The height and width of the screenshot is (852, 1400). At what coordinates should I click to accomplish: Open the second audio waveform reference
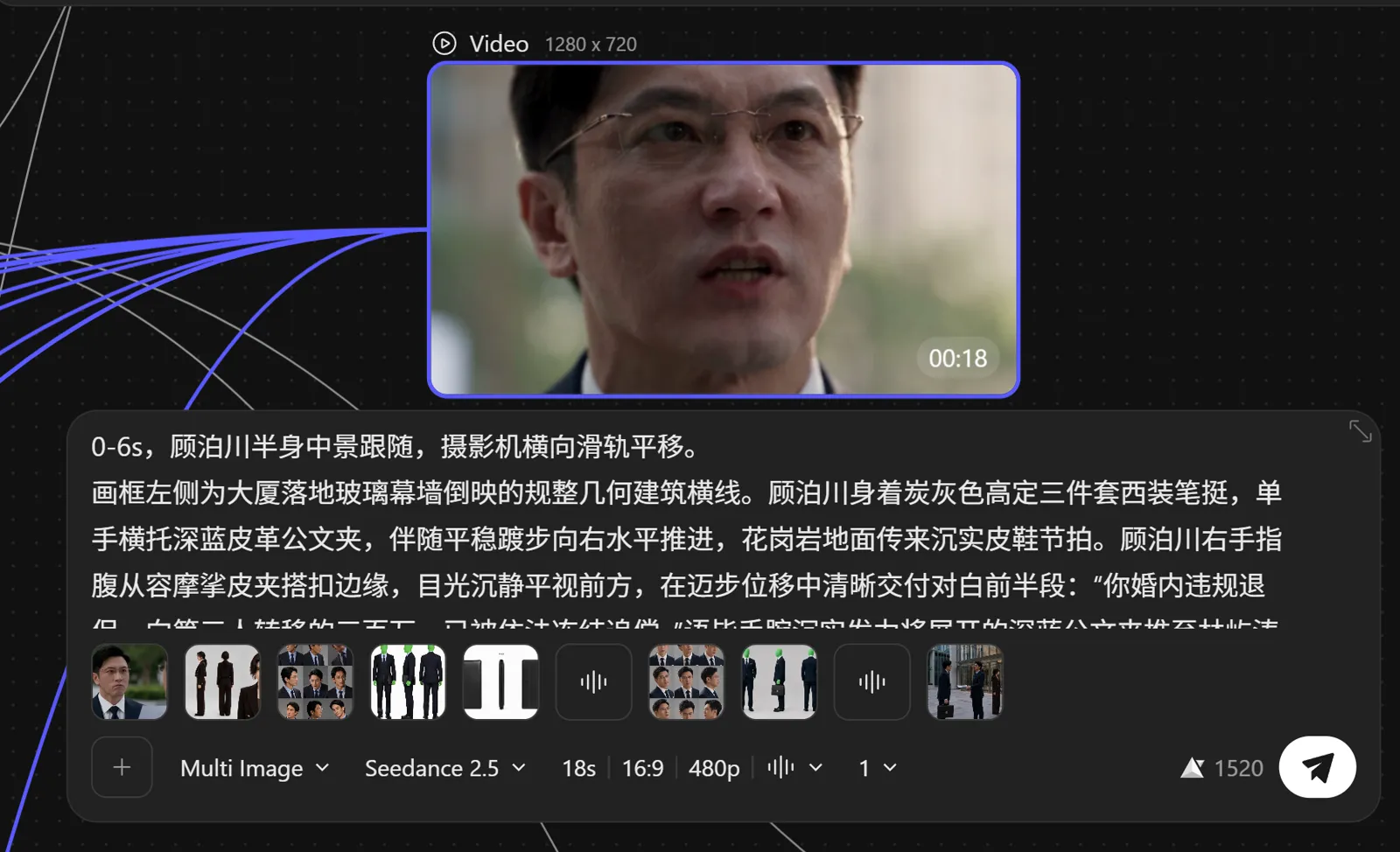871,682
